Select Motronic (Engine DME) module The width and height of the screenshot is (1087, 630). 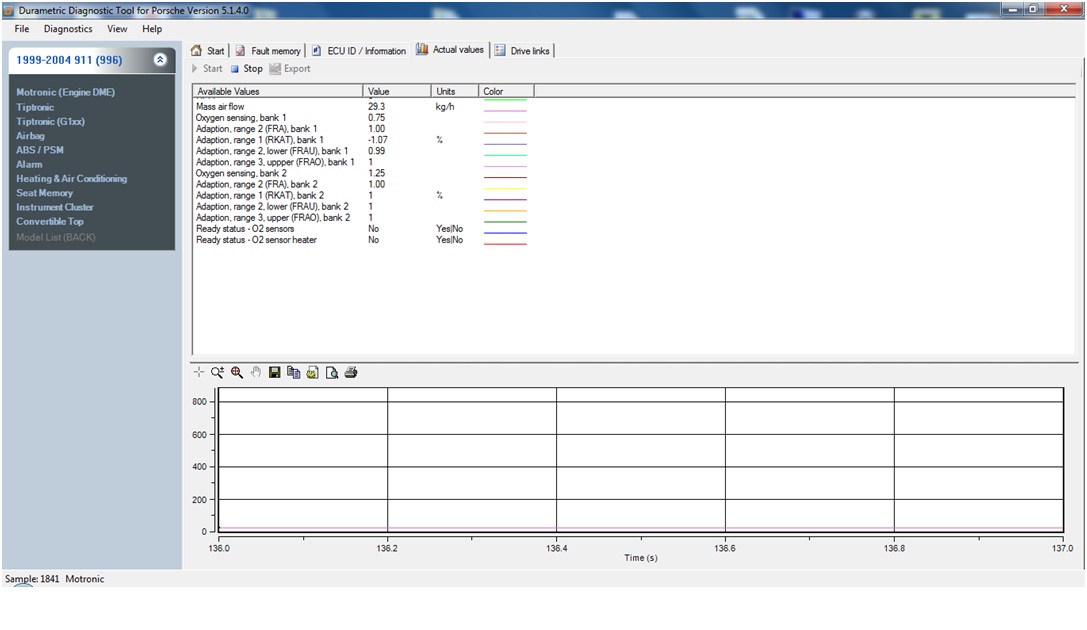[65, 92]
